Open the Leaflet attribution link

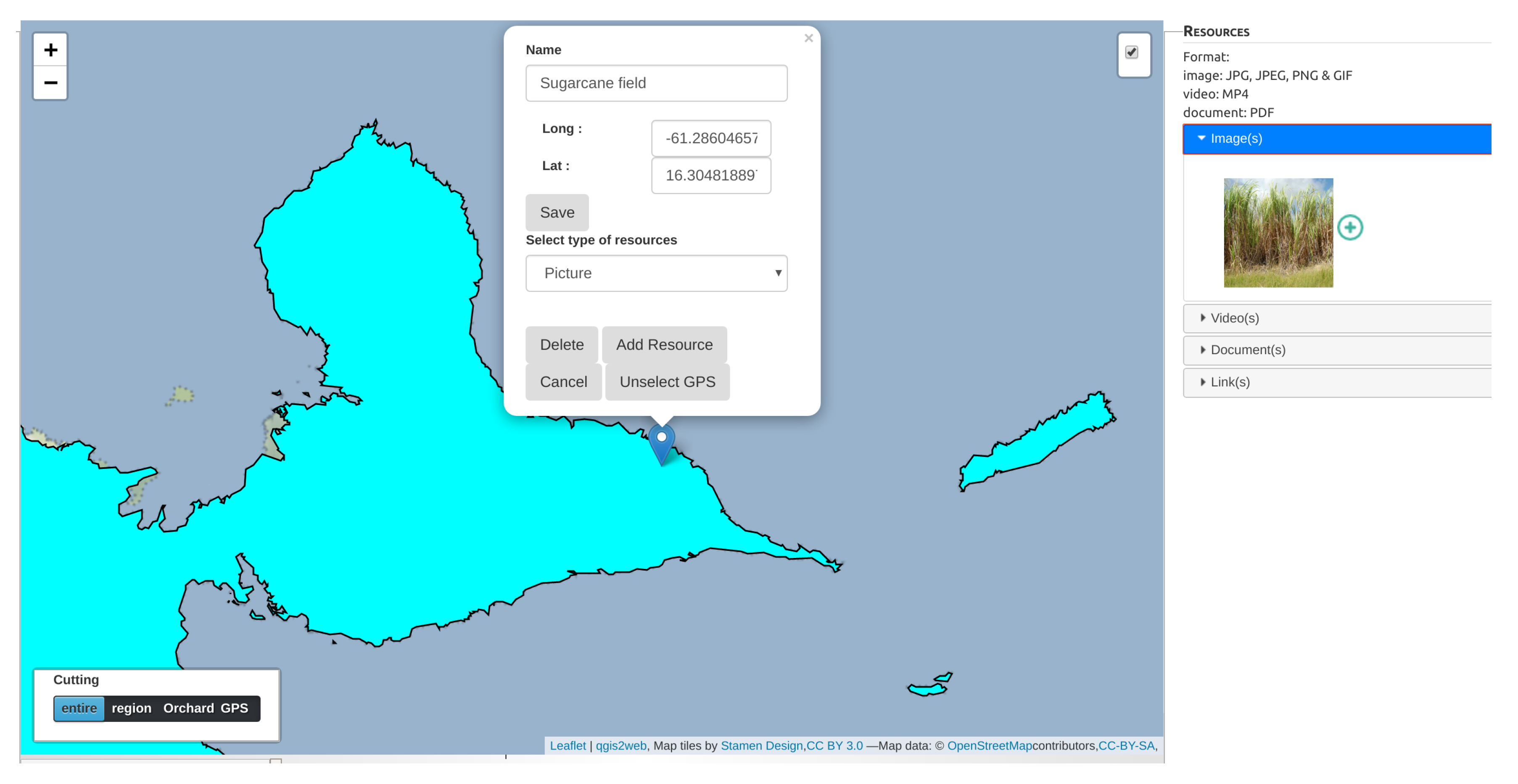pos(568,746)
